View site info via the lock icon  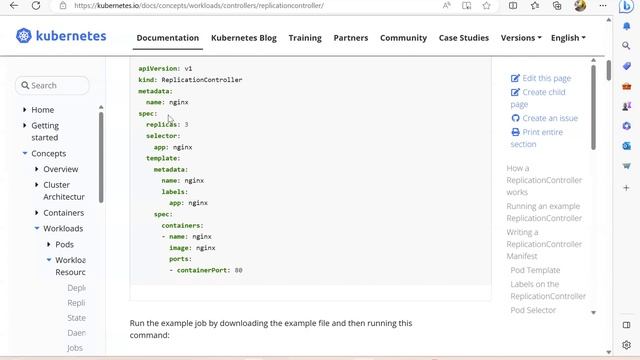tap(63, 6)
